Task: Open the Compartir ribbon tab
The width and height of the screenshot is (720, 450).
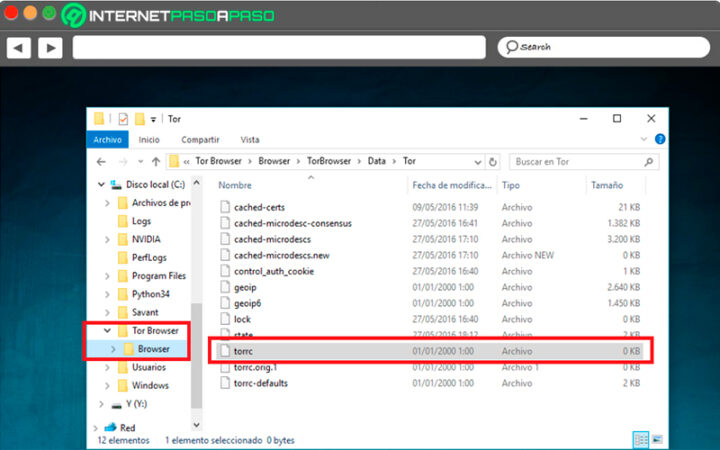Action: (x=200, y=140)
